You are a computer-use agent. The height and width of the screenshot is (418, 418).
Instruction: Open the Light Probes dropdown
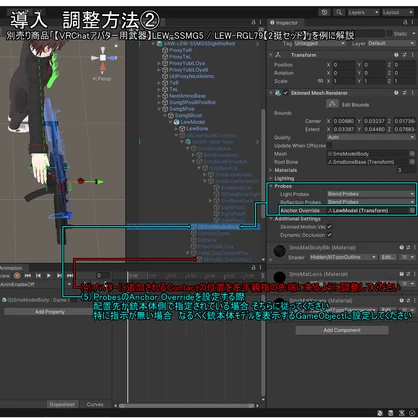click(371, 194)
